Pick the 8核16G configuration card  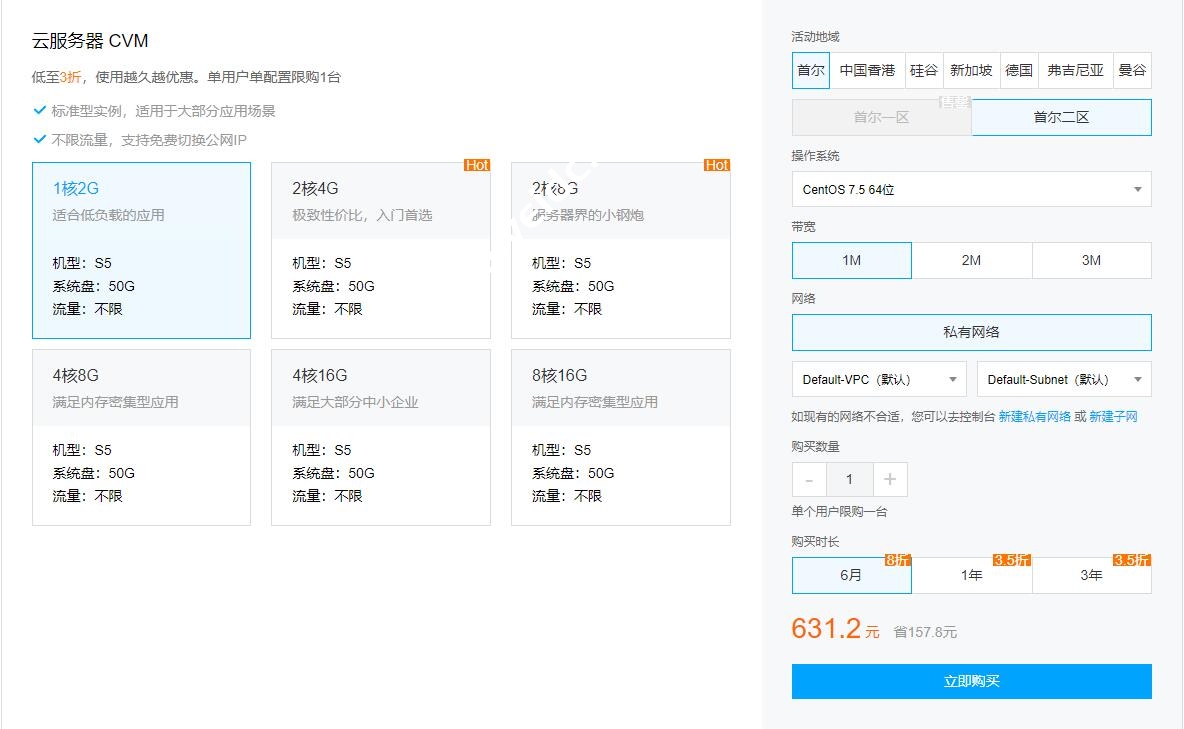[x=620, y=436]
